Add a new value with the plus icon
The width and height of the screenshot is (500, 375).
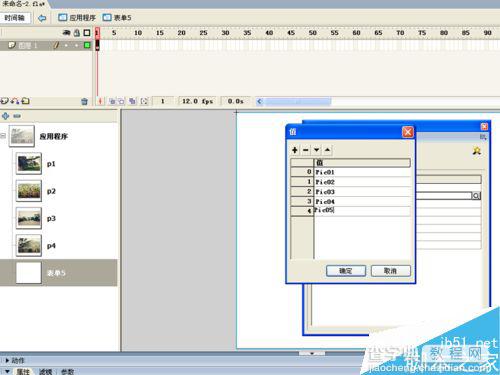point(295,150)
